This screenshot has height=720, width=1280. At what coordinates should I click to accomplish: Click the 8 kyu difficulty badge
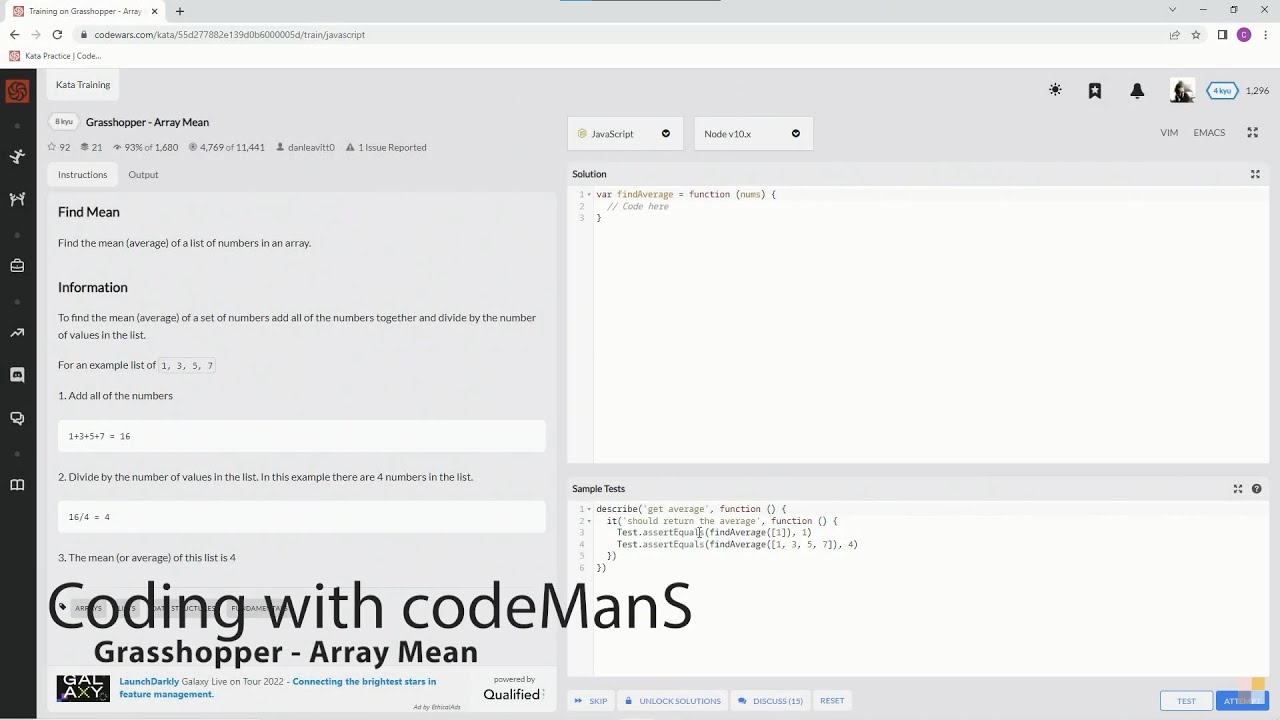point(64,122)
